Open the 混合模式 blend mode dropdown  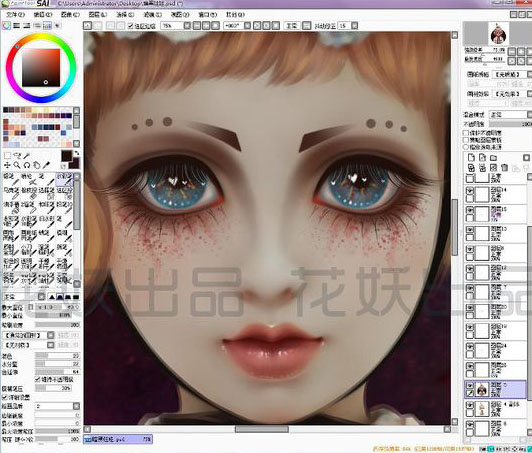[529, 114]
